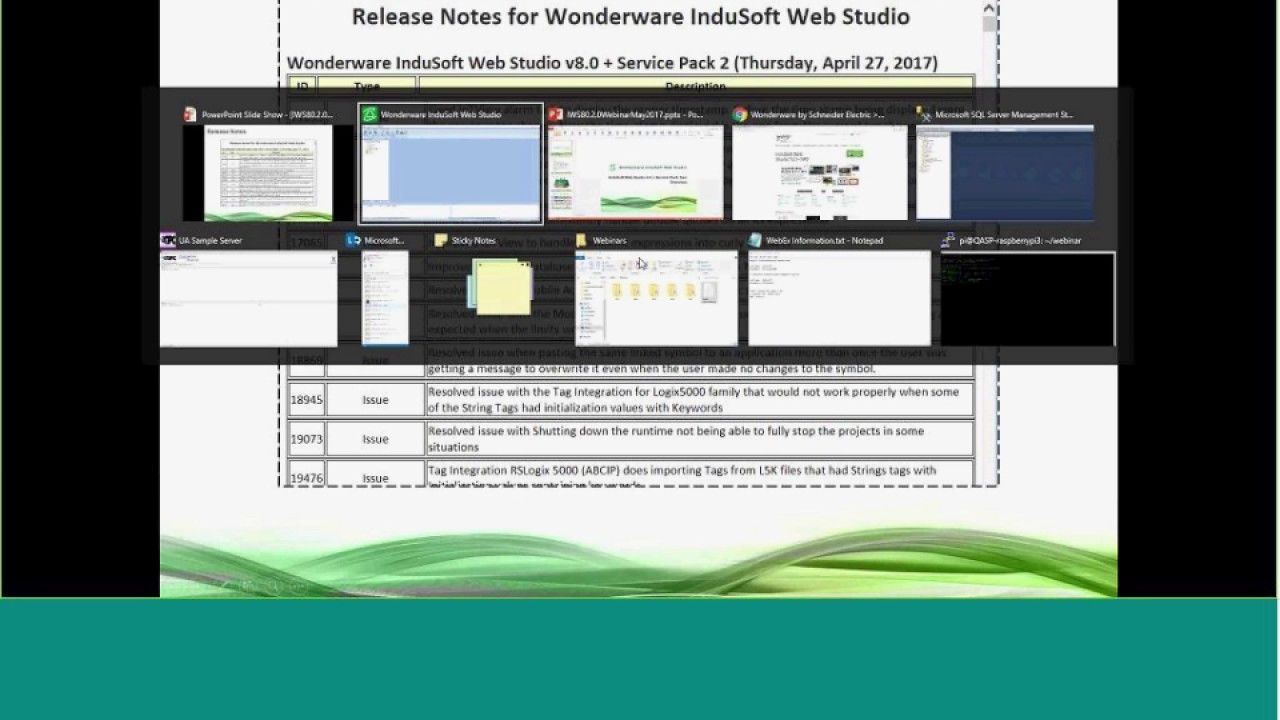Select the Wonderware InduSoft Web Studio window thumbnail
Image resolution: width=1280 pixels, height=720 pixels.
pos(451,172)
